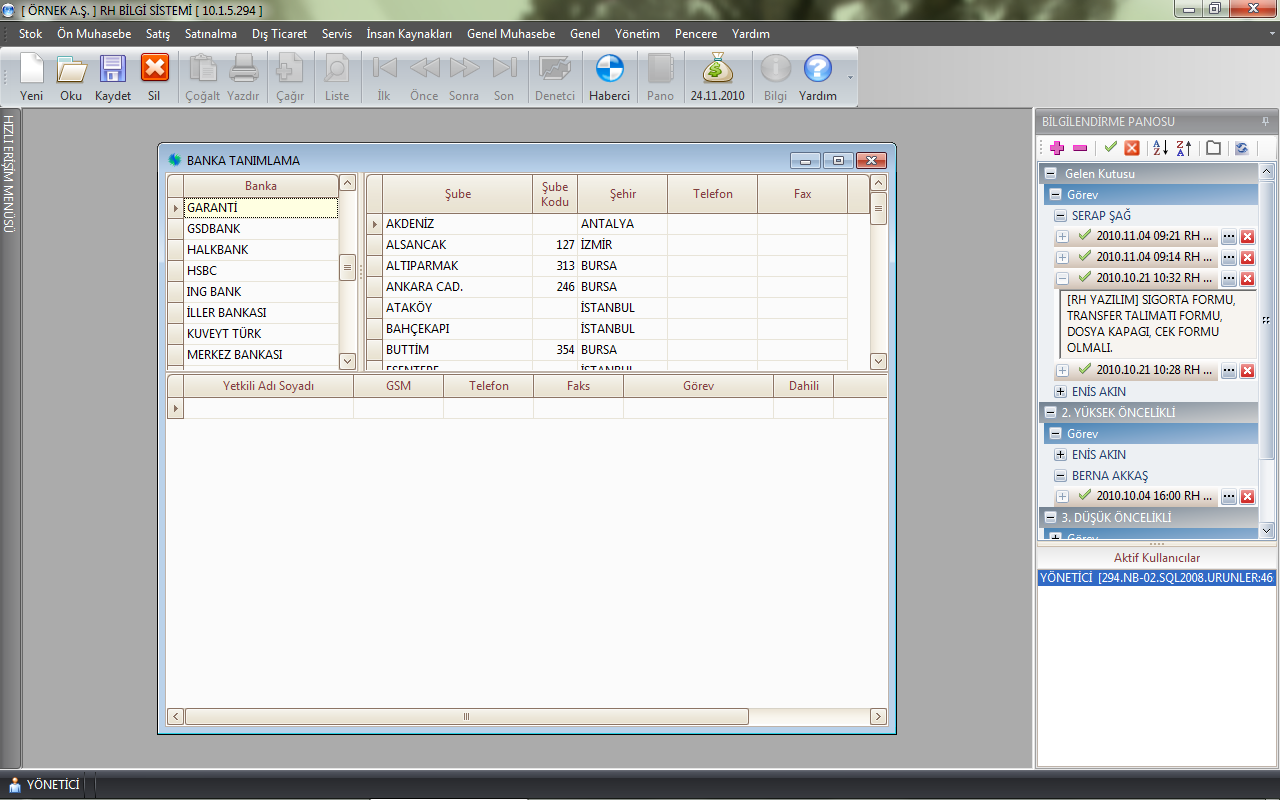Click the green checkmark icon in panel toolbar
This screenshot has height=800, width=1280.
tap(1110, 148)
